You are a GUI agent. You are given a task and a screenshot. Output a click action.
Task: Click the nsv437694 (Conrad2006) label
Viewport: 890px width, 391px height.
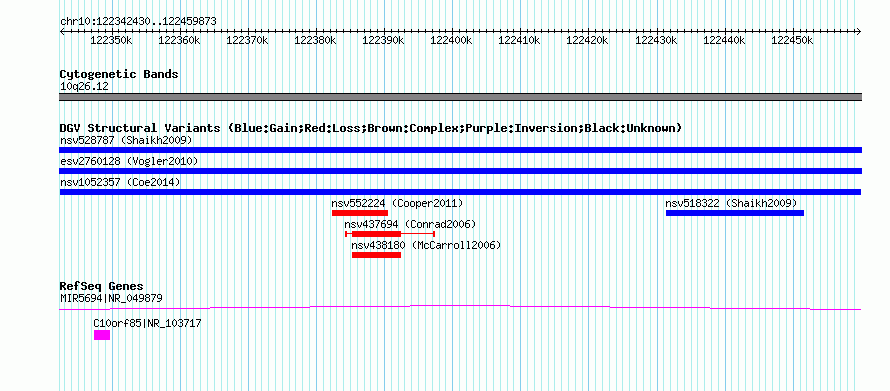pos(410,224)
